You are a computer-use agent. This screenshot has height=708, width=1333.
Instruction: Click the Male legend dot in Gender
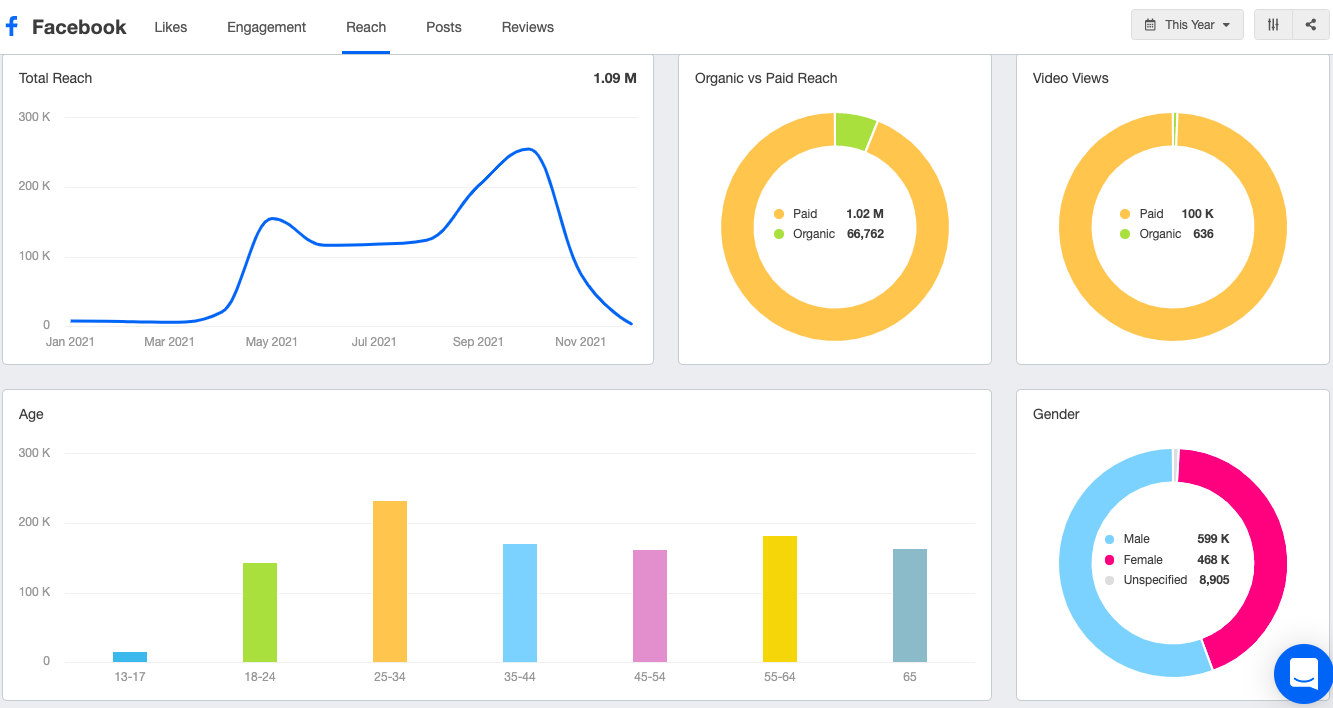tap(1110, 539)
